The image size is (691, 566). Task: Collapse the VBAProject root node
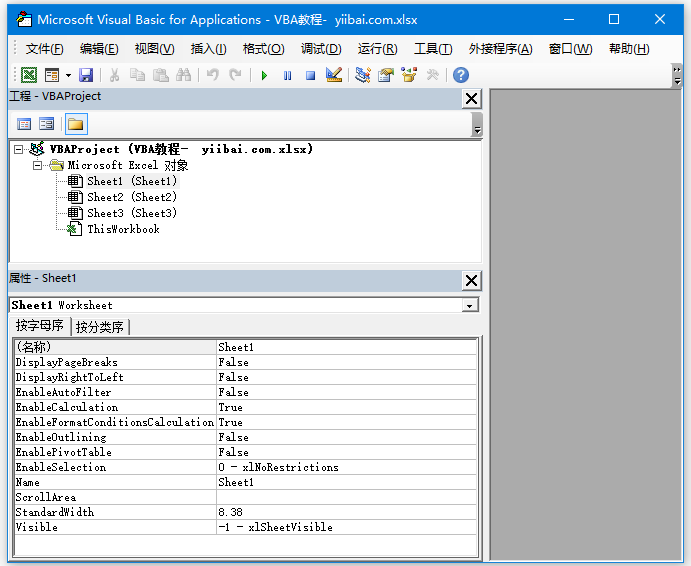(18, 149)
